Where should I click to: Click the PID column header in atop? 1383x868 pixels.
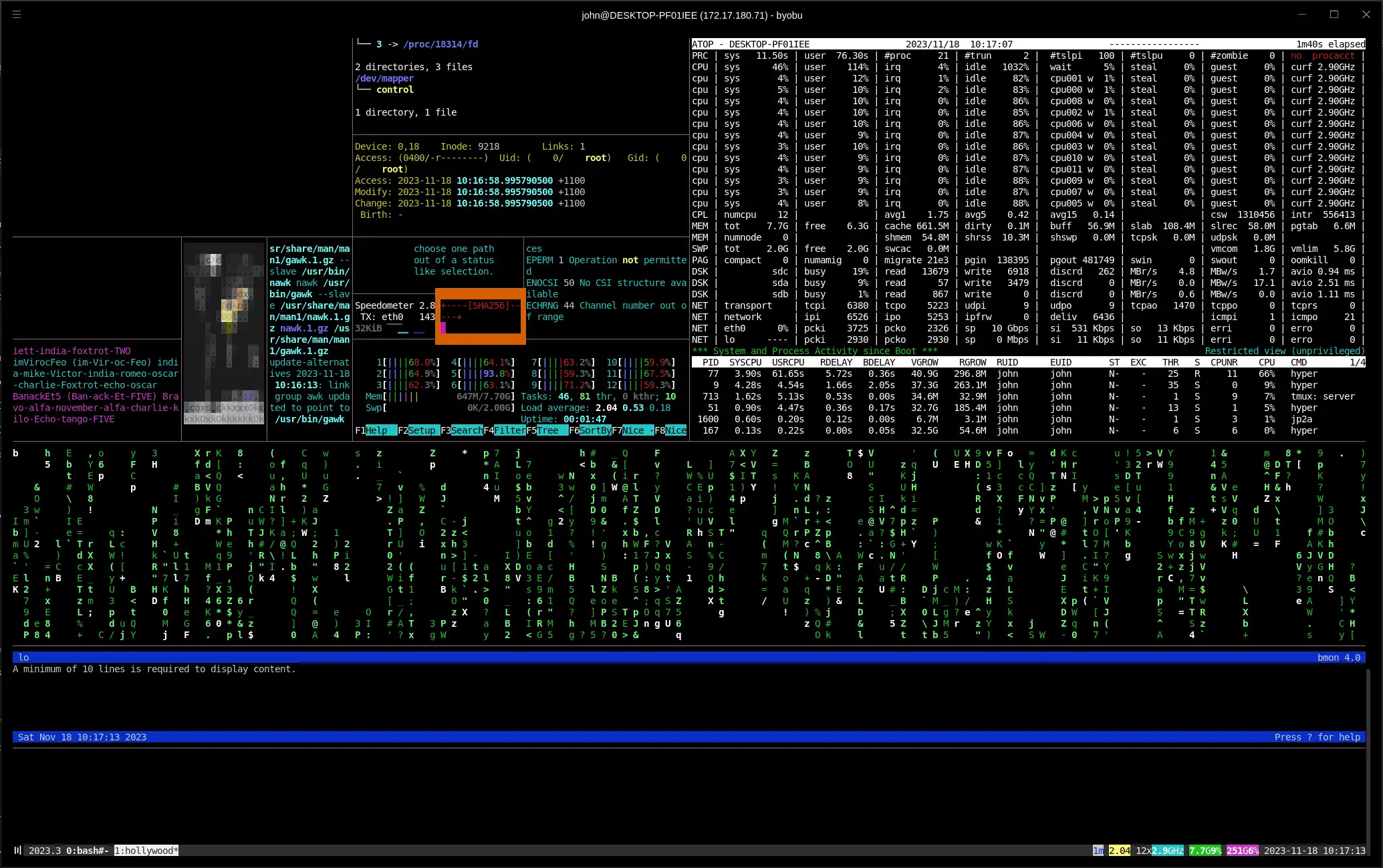tap(711, 362)
